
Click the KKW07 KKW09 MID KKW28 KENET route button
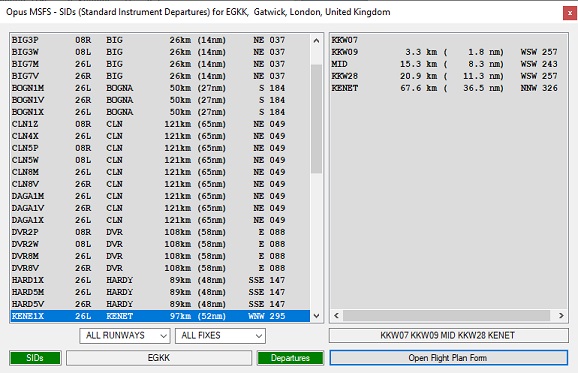pos(449,335)
